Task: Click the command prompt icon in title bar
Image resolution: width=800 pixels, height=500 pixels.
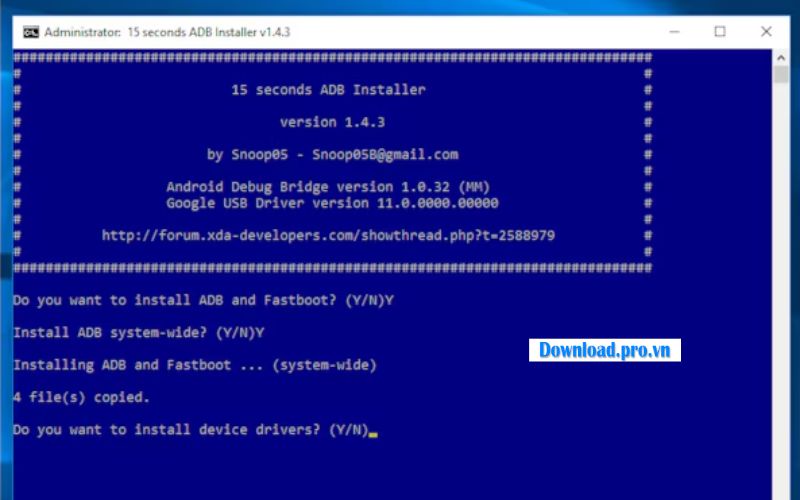Action: tap(31, 32)
